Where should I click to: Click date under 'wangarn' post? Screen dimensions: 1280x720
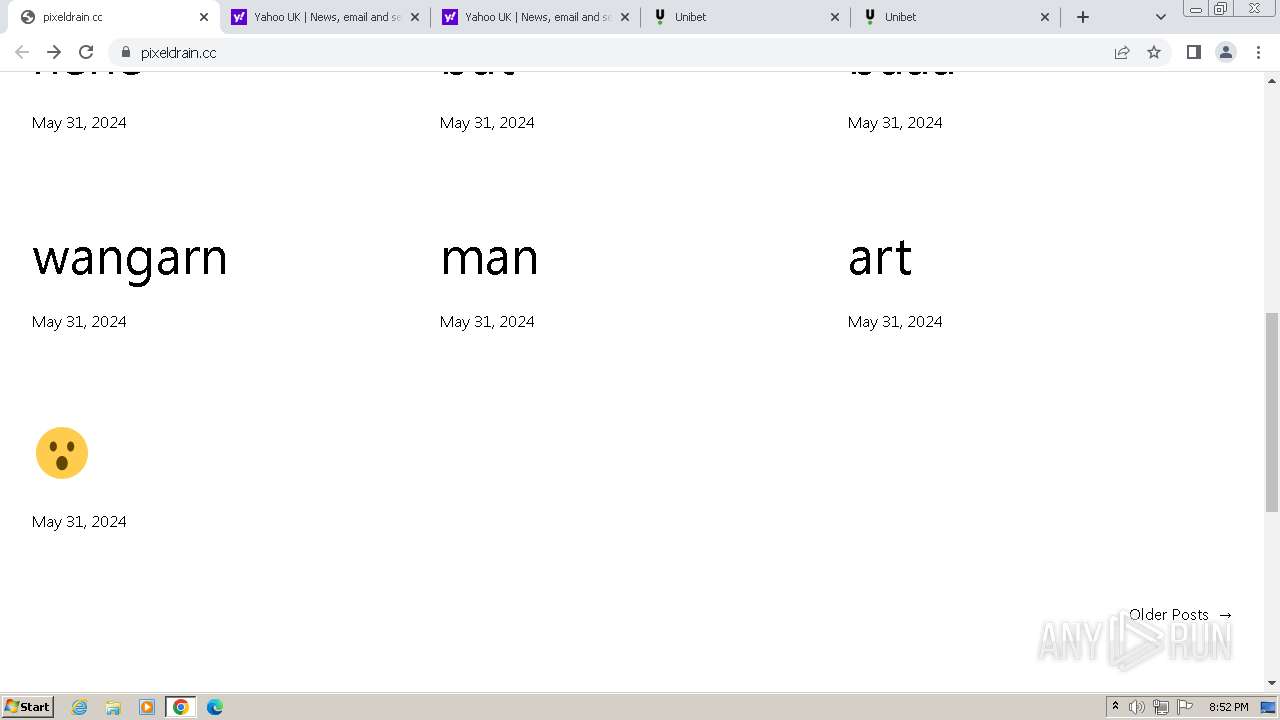pos(79,321)
